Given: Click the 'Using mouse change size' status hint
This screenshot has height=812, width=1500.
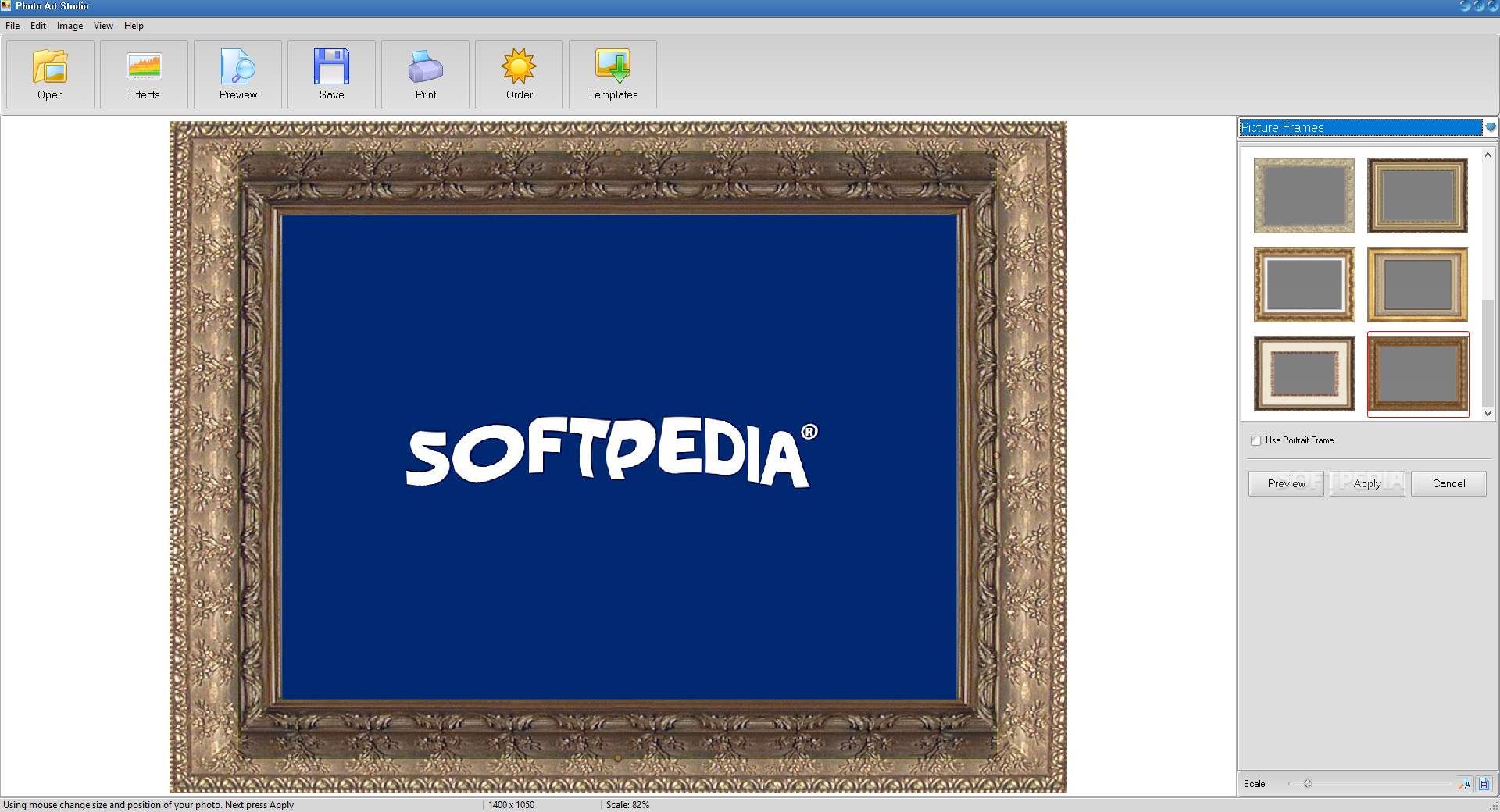Looking at the screenshot, I should (x=148, y=805).
